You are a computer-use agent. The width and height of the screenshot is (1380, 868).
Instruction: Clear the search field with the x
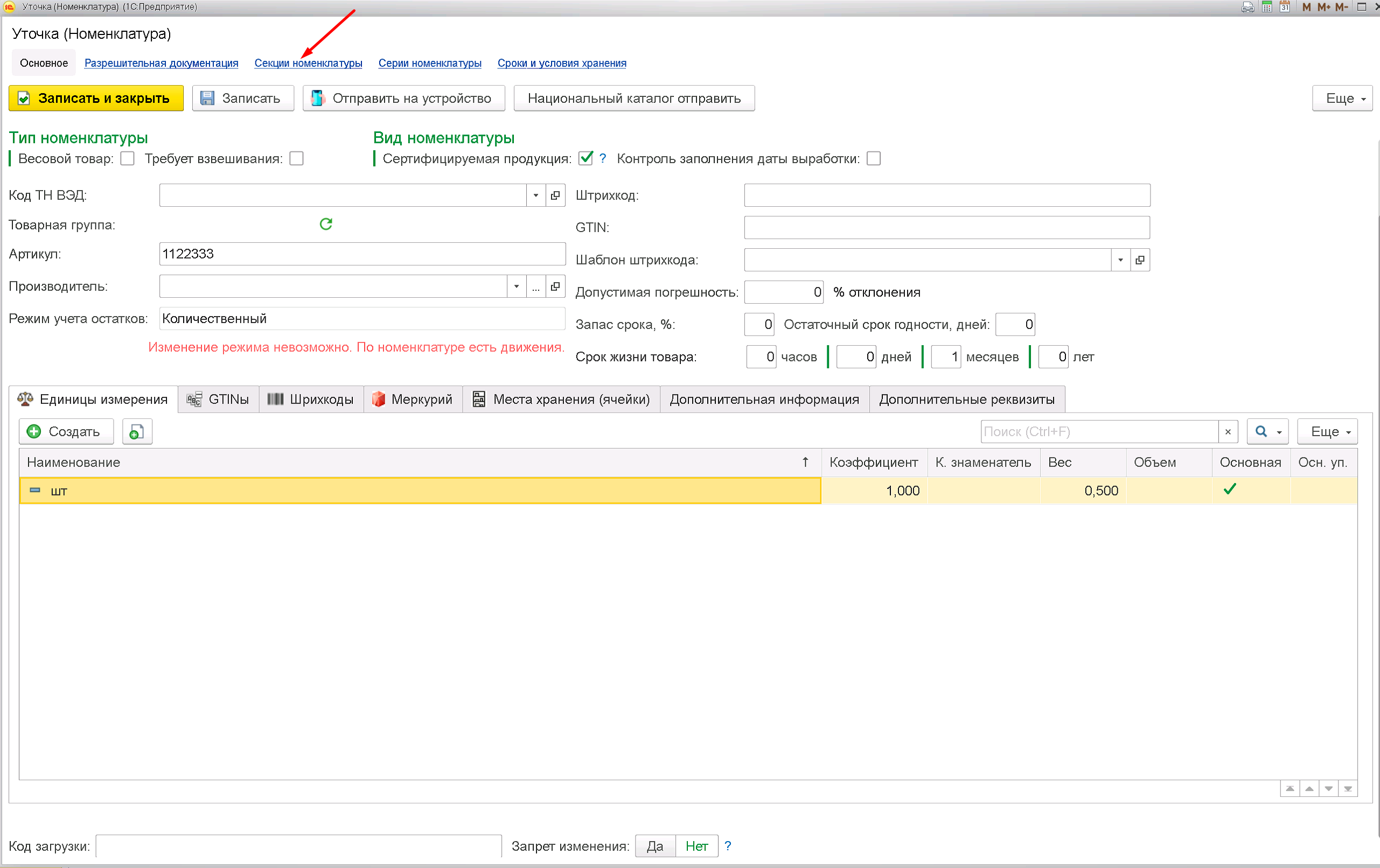tap(1228, 432)
